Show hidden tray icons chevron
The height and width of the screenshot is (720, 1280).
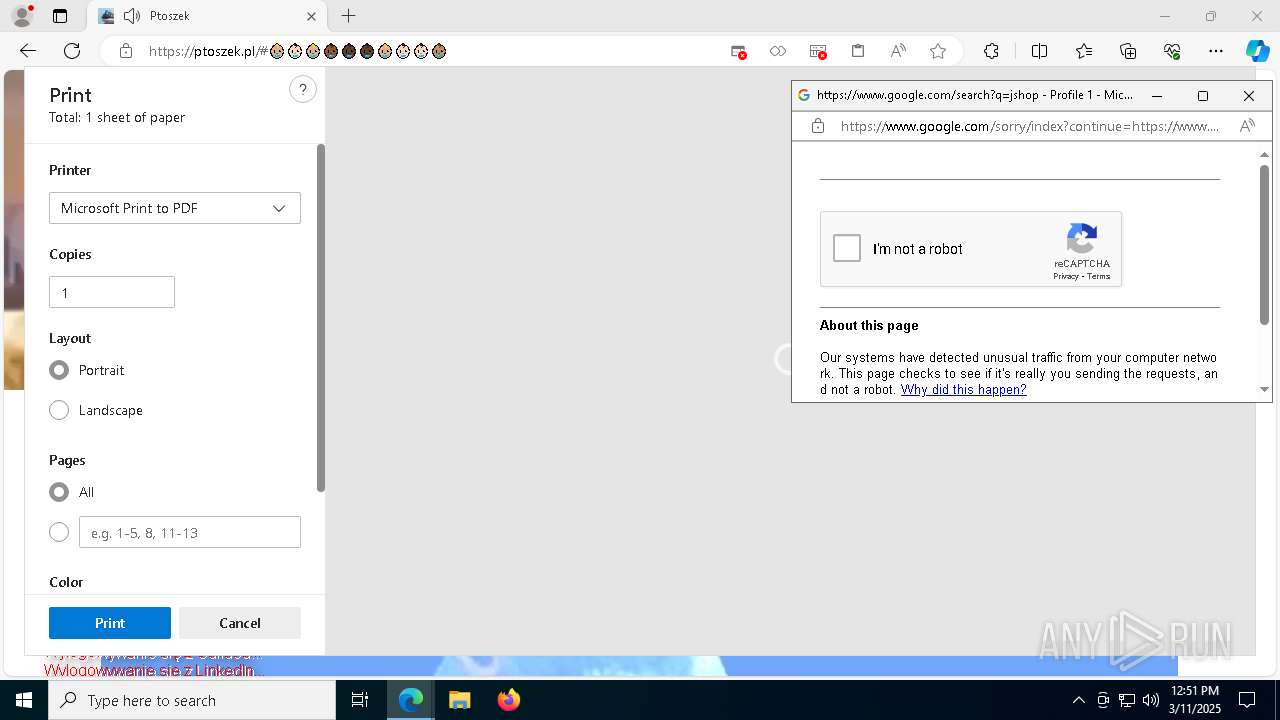pos(1078,700)
